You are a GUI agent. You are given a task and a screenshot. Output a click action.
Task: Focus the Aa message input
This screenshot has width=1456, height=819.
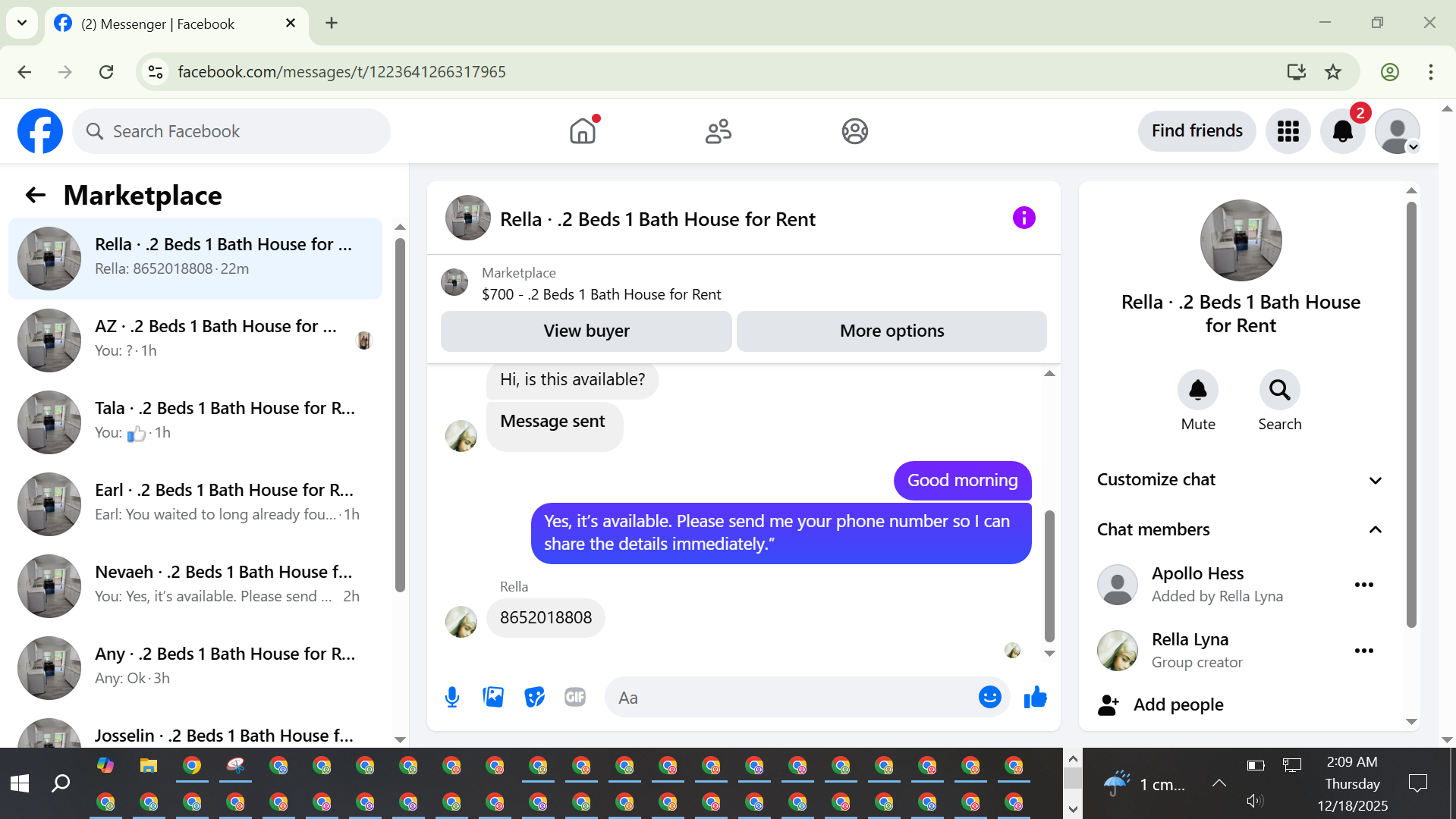pos(793,698)
